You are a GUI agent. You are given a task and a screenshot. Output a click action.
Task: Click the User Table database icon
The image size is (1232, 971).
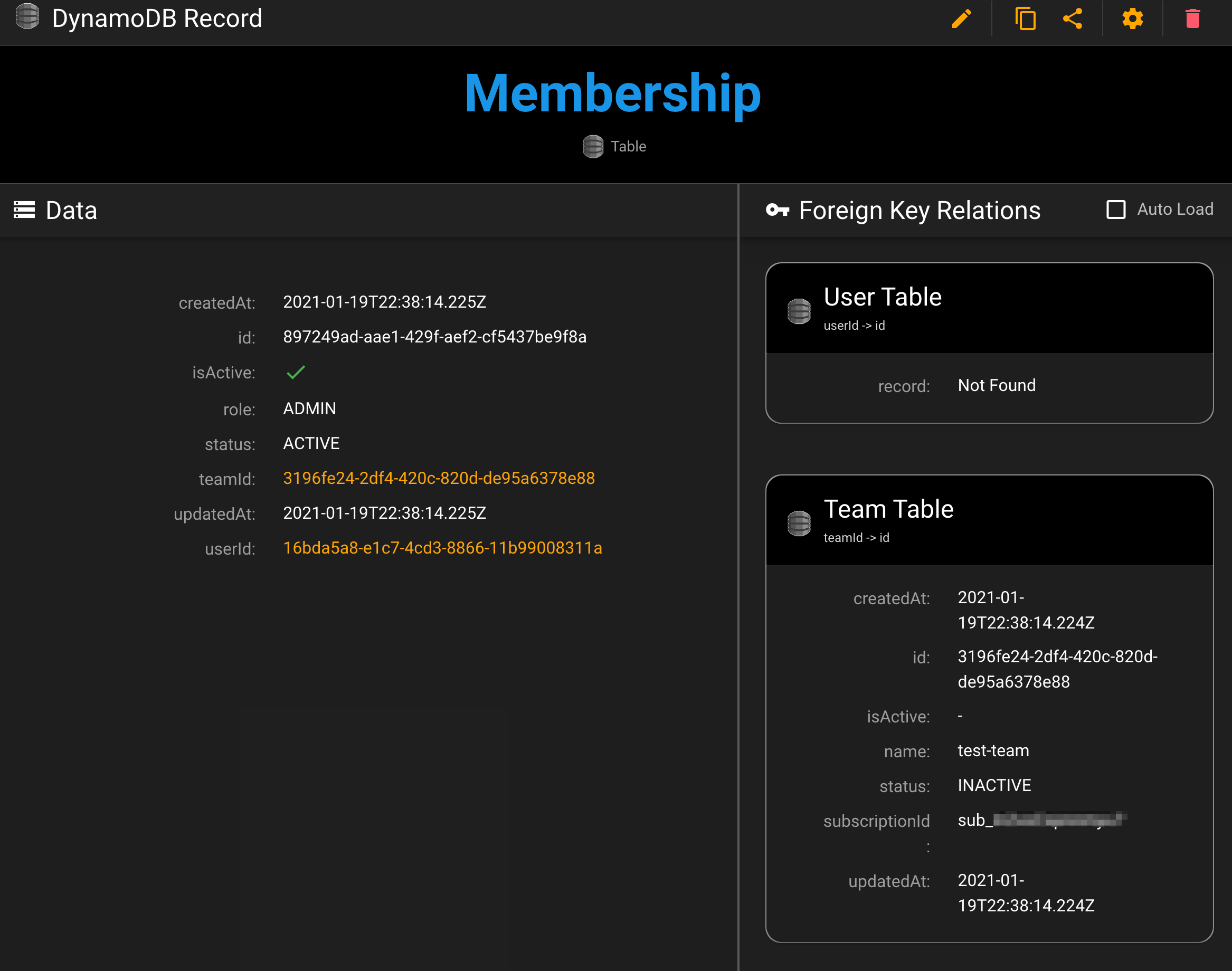(x=798, y=311)
